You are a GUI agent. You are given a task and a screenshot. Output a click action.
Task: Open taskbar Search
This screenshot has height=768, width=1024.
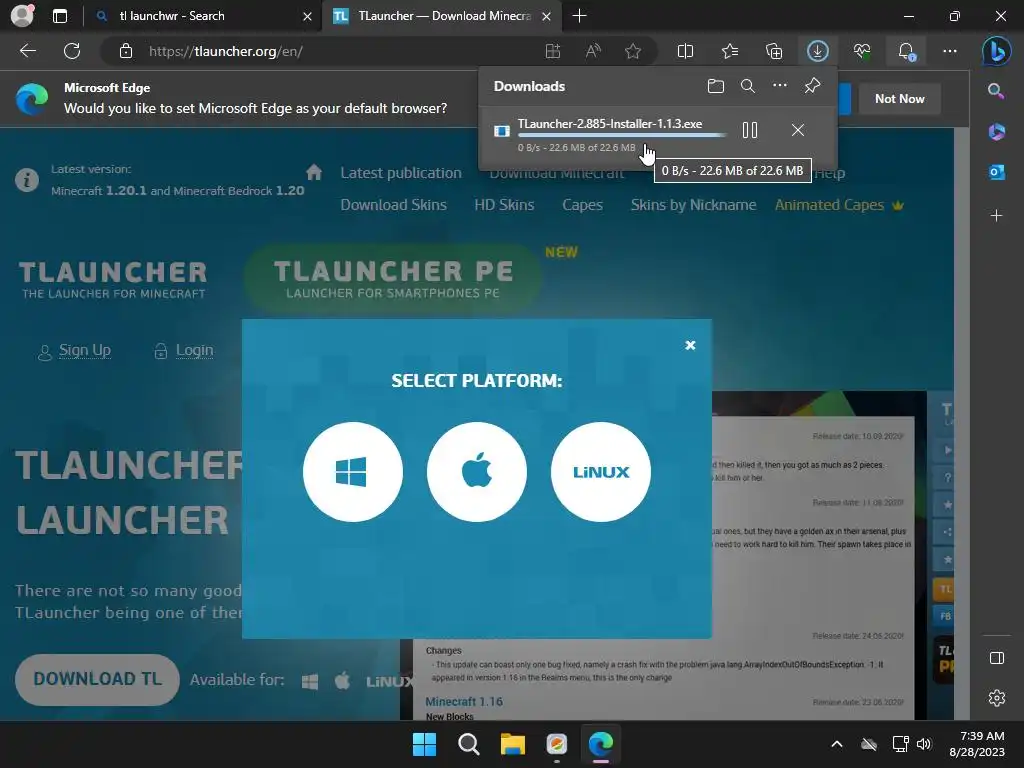(x=468, y=744)
